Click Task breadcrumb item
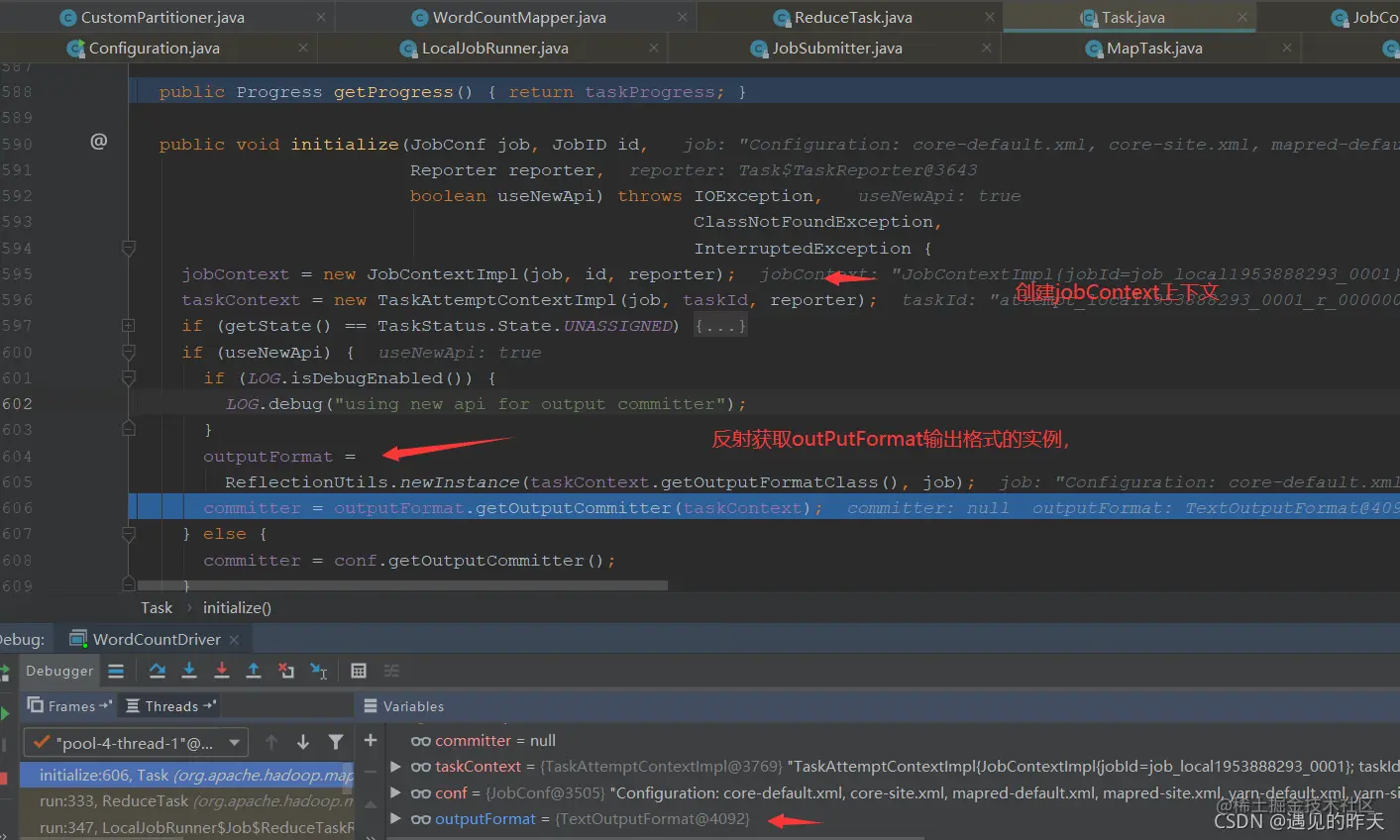The width and height of the screenshot is (1400, 840). 157,608
